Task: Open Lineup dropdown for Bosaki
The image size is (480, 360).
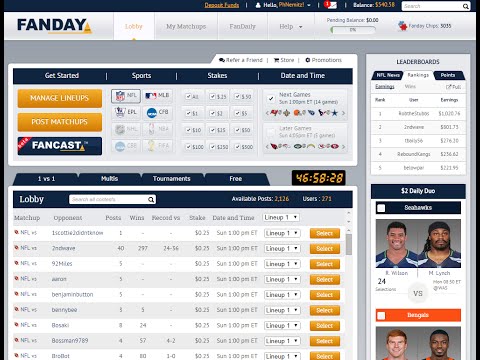Action: 282,325
